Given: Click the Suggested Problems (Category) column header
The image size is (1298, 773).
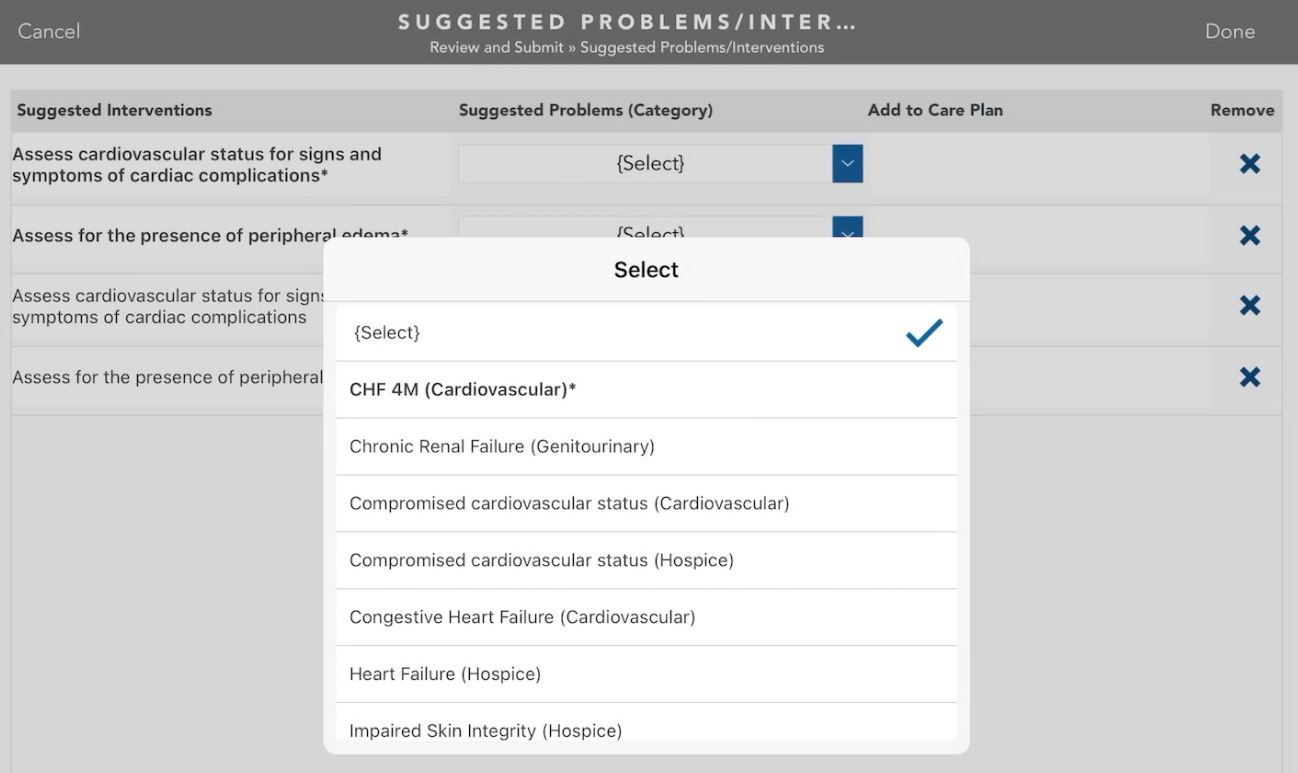Looking at the screenshot, I should [x=585, y=111].
